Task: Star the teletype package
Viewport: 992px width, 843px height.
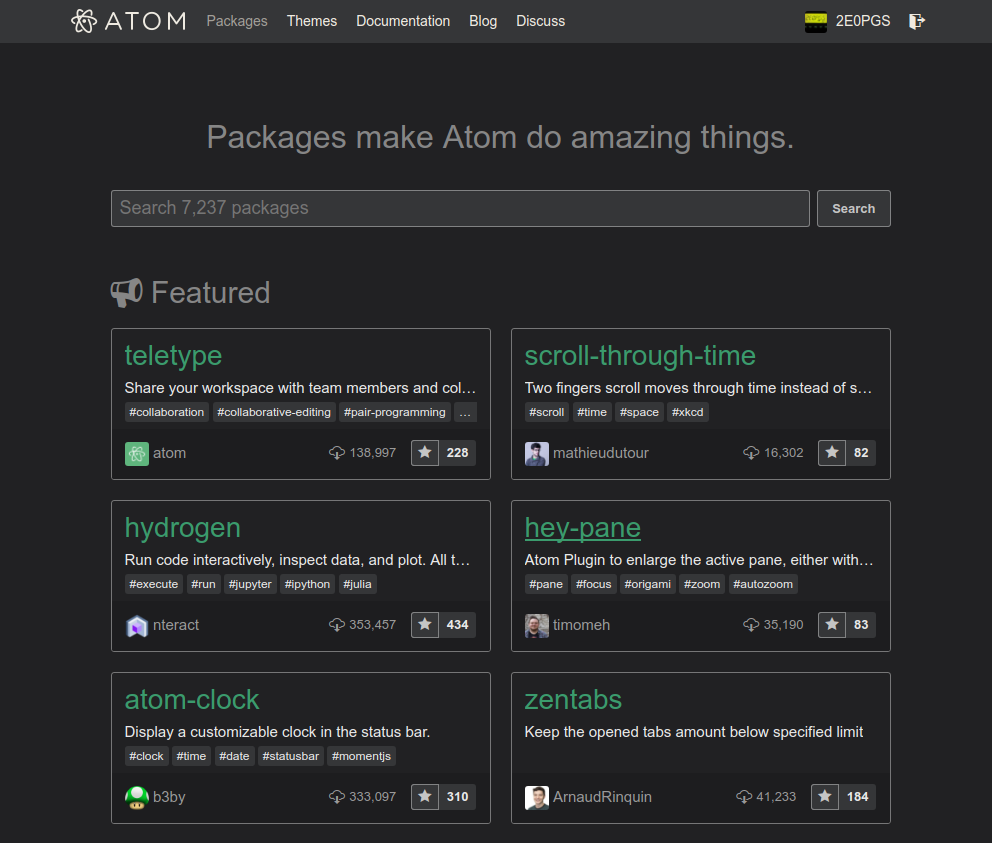Action: (425, 453)
